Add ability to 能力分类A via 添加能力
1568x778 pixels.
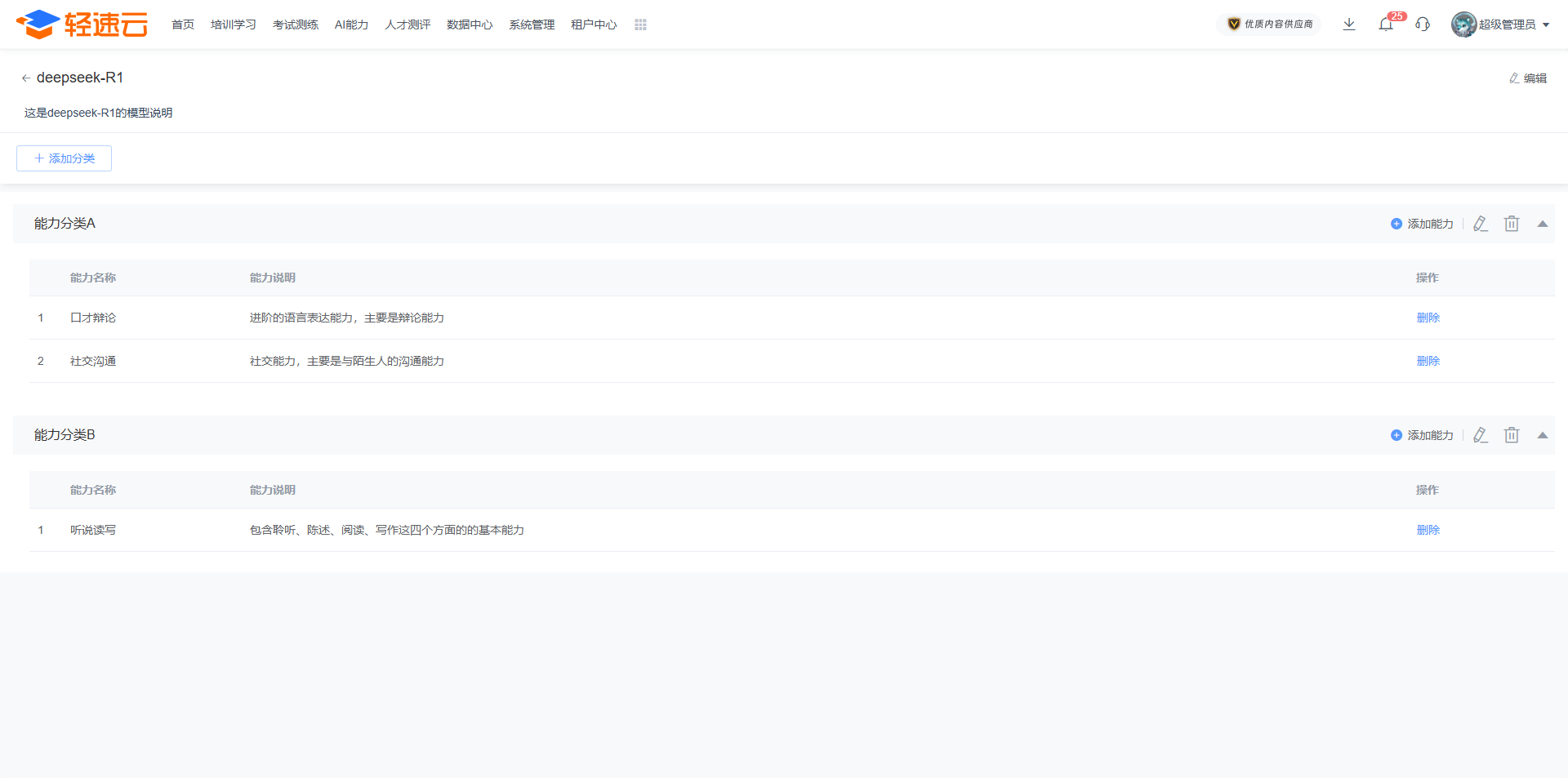click(1423, 224)
